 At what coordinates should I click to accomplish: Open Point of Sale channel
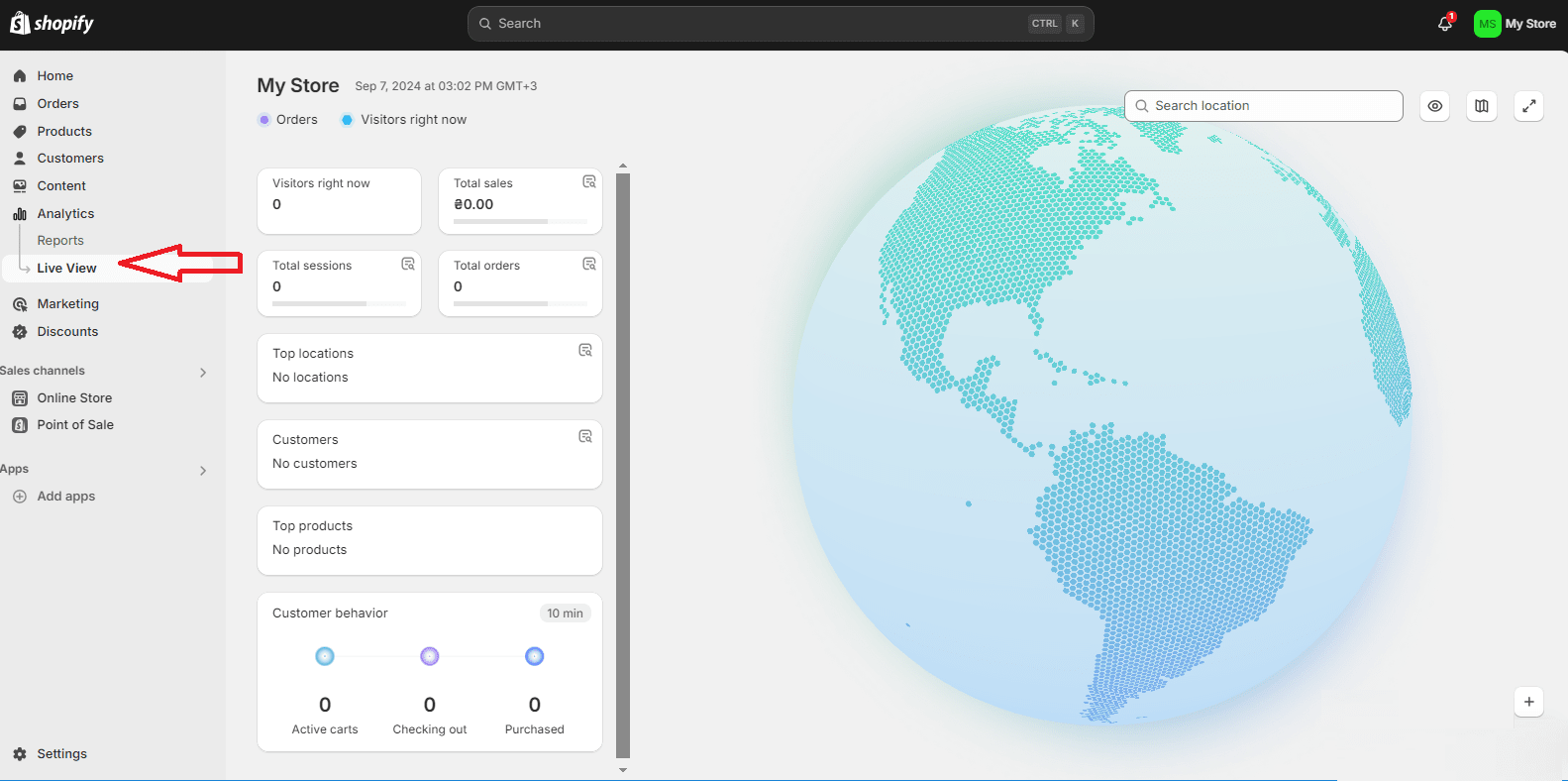(75, 425)
